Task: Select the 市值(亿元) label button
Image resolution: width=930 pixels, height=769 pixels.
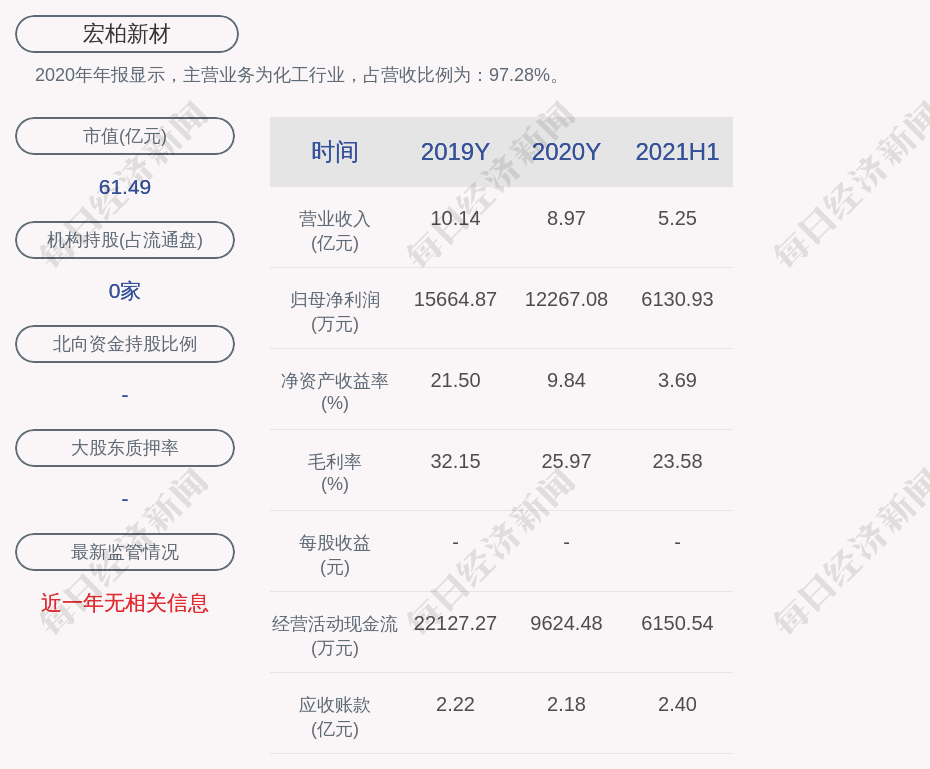Action: point(125,136)
